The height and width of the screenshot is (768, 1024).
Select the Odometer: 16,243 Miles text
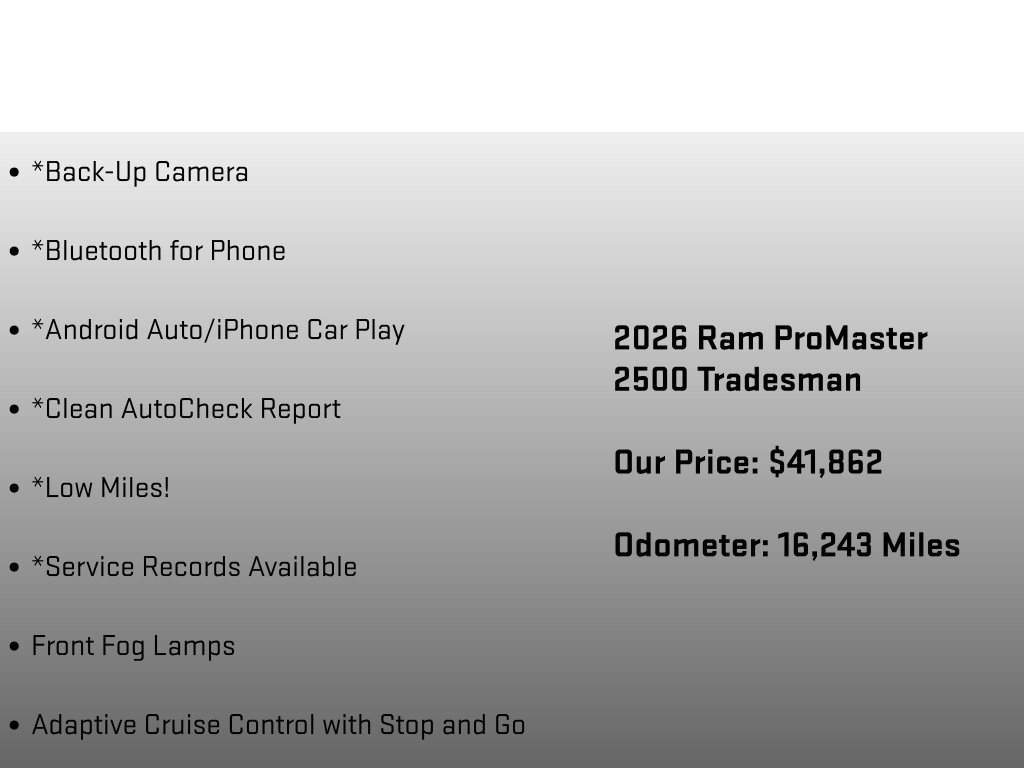[787, 545]
